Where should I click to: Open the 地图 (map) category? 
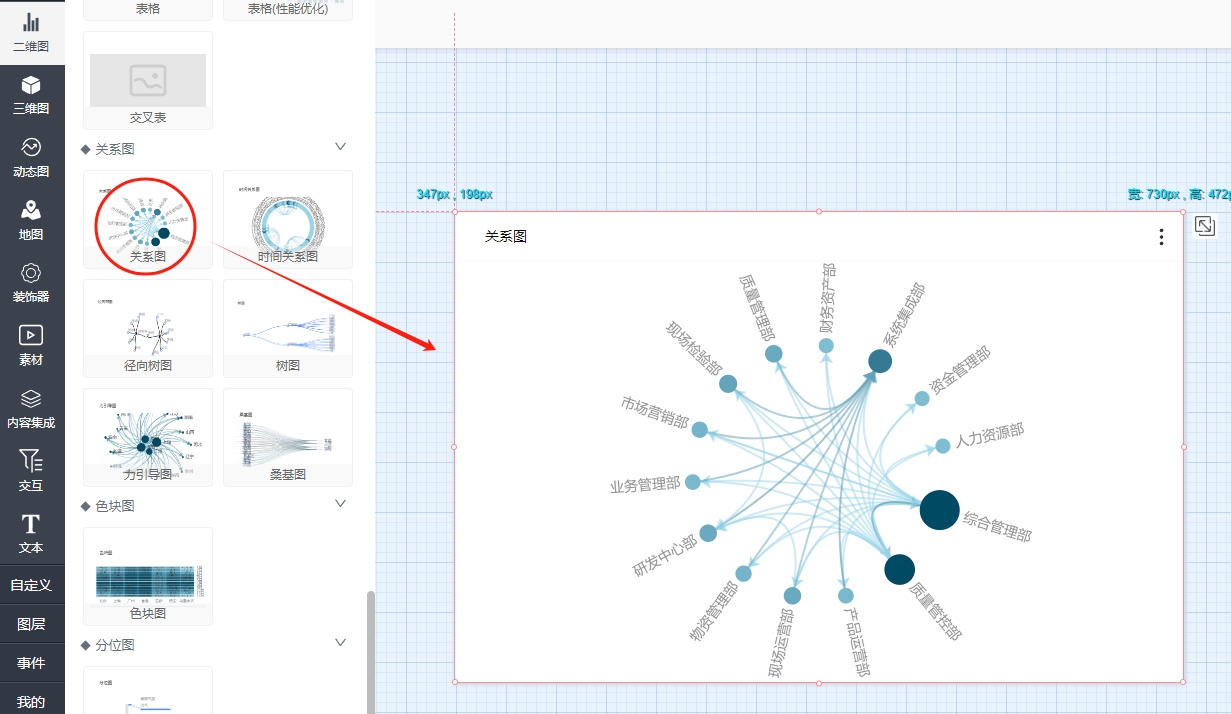[32, 221]
